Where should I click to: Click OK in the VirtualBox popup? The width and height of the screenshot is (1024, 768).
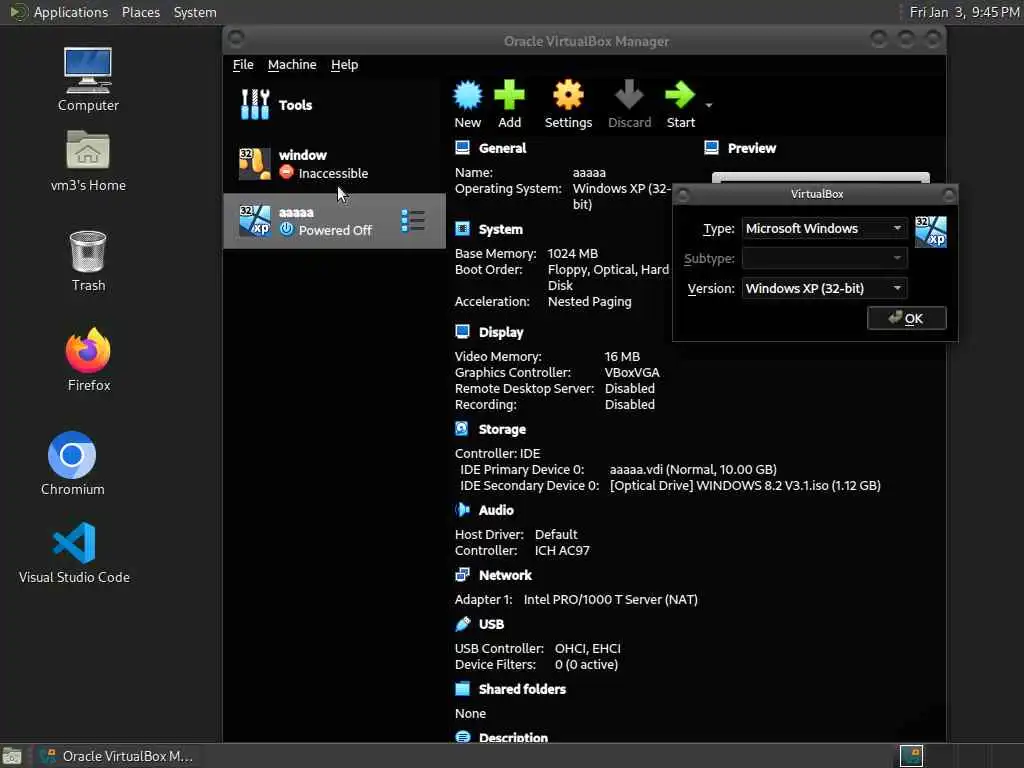click(x=906, y=318)
